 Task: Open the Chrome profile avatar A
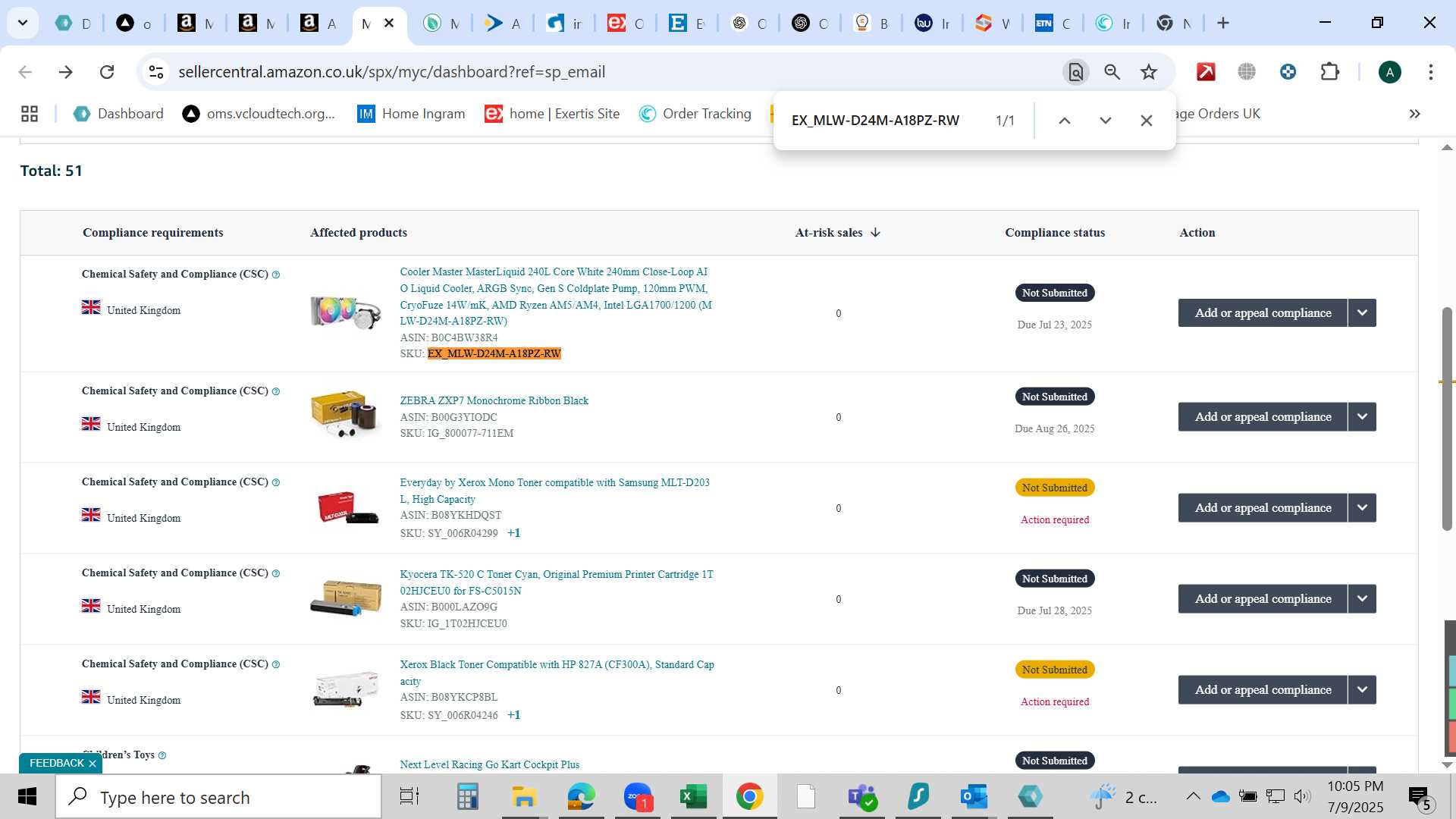(1389, 72)
